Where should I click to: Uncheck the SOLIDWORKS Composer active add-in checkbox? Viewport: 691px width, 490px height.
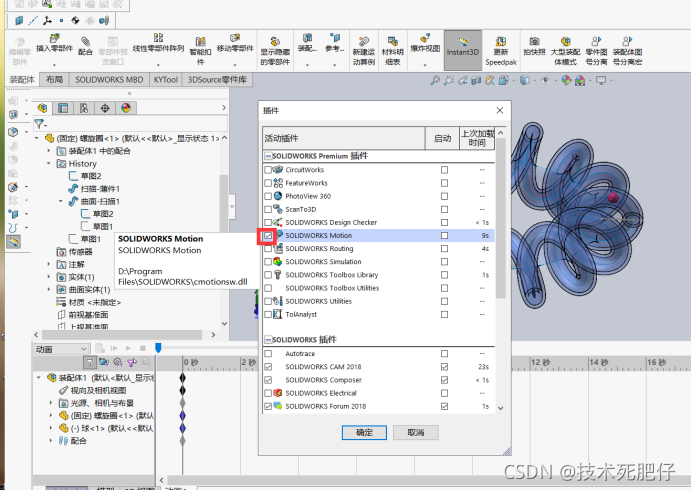pos(268,380)
